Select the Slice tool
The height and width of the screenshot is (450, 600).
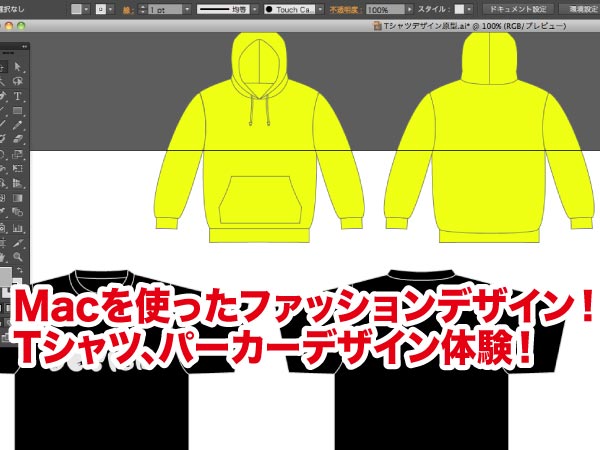(17, 243)
